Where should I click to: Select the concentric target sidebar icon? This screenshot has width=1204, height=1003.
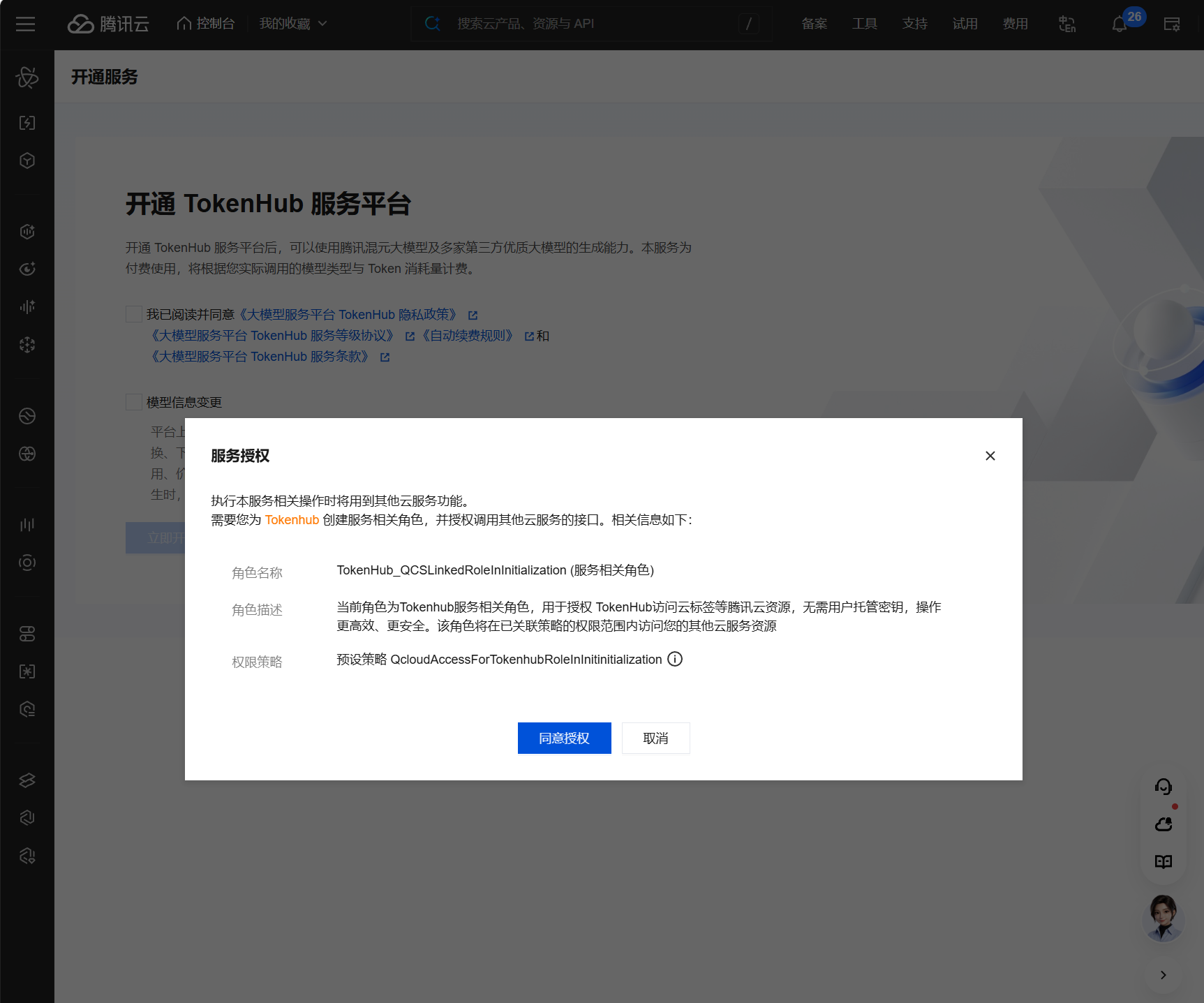click(x=27, y=563)
